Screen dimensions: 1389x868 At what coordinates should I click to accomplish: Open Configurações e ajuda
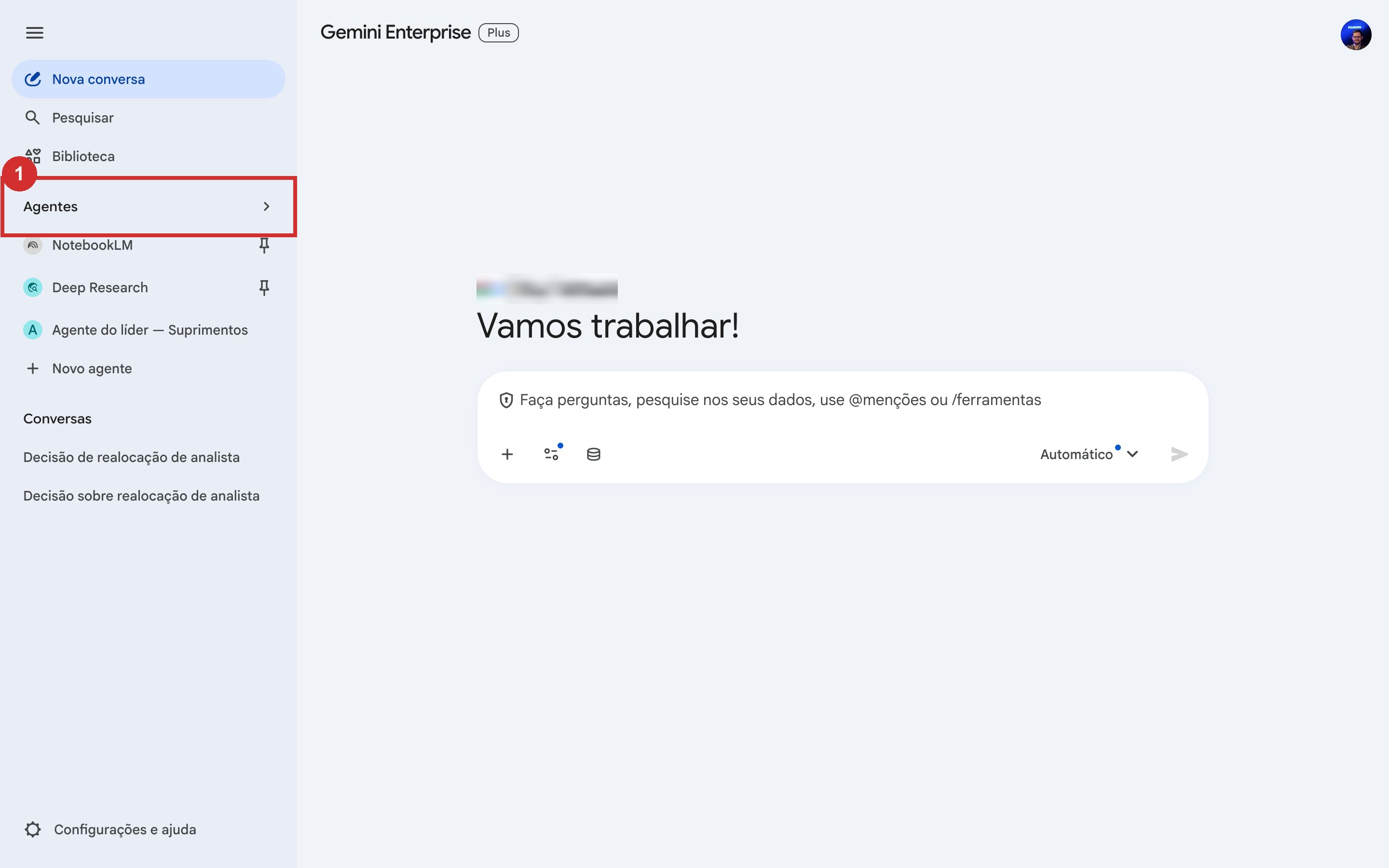pos(148,829)
